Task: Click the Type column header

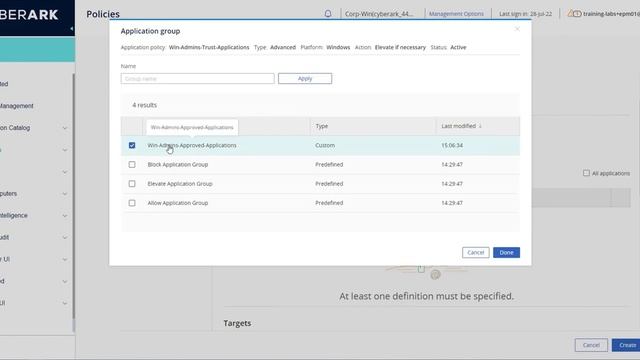Action: (322, 126)
